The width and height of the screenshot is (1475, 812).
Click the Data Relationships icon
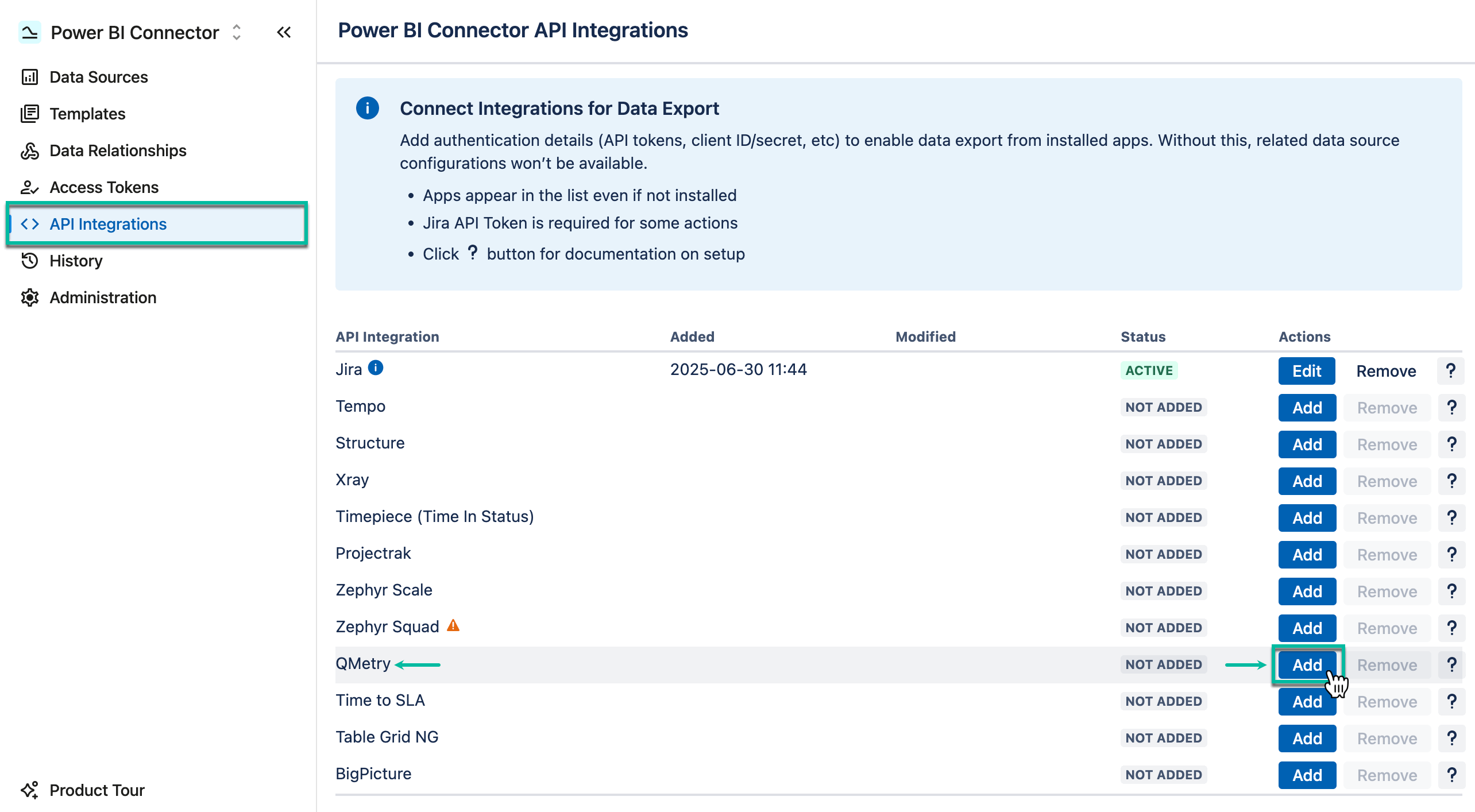coord(30,150)
